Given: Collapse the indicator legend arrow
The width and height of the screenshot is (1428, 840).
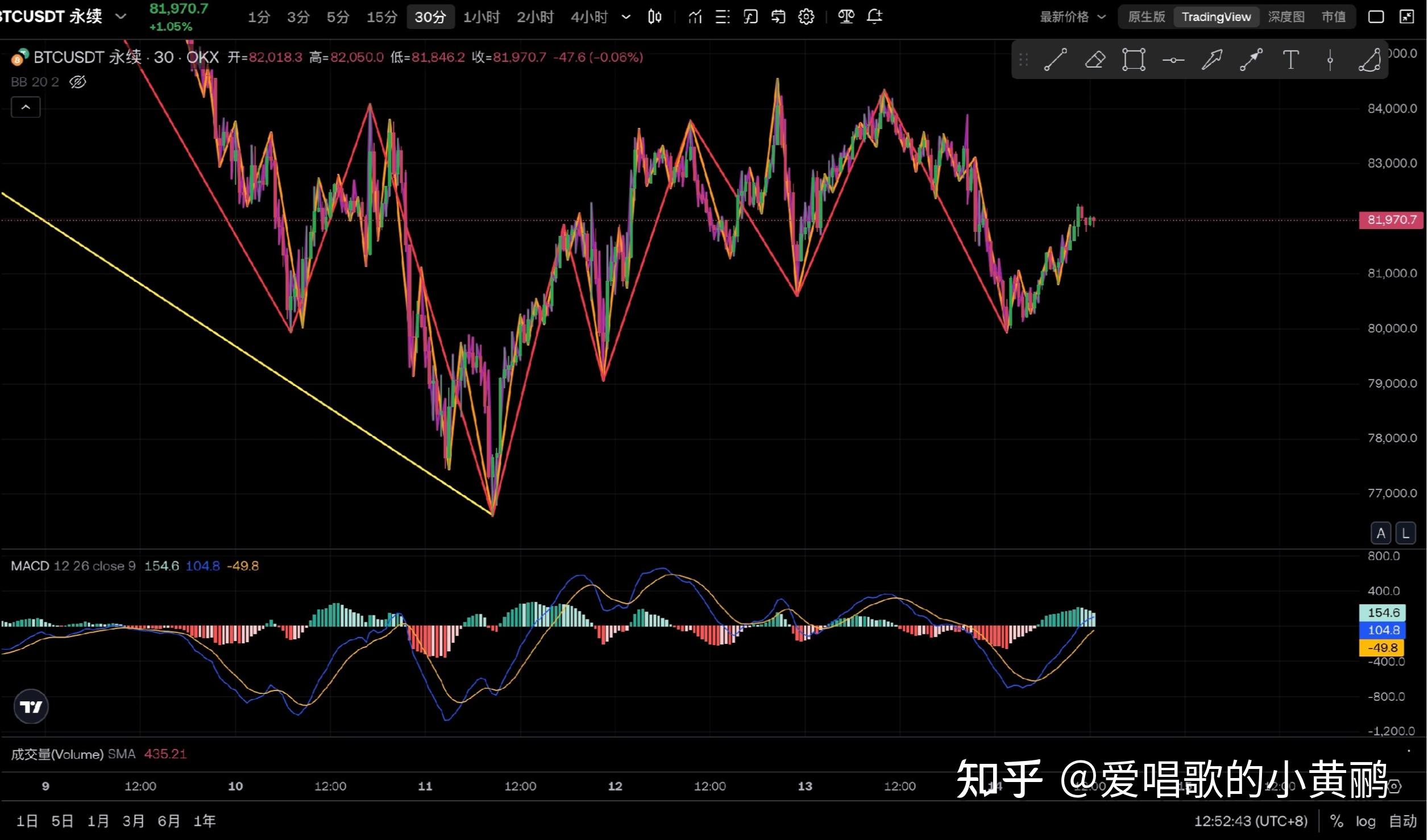Looking at the screenshot, I should tap(26, 107).
